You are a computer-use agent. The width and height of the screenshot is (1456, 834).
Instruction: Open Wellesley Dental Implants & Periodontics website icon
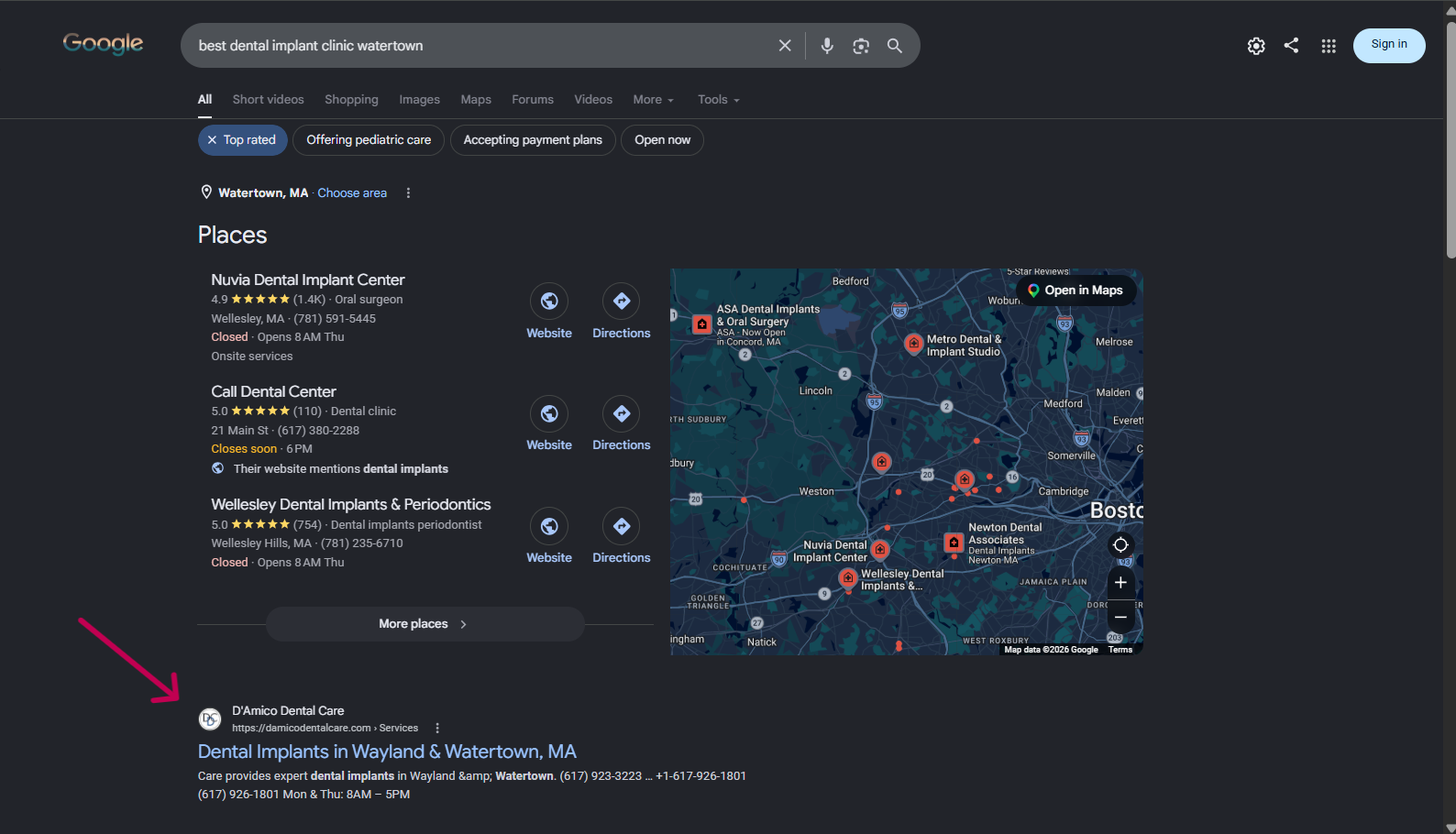pyautogui.click(x=549, y=526)
